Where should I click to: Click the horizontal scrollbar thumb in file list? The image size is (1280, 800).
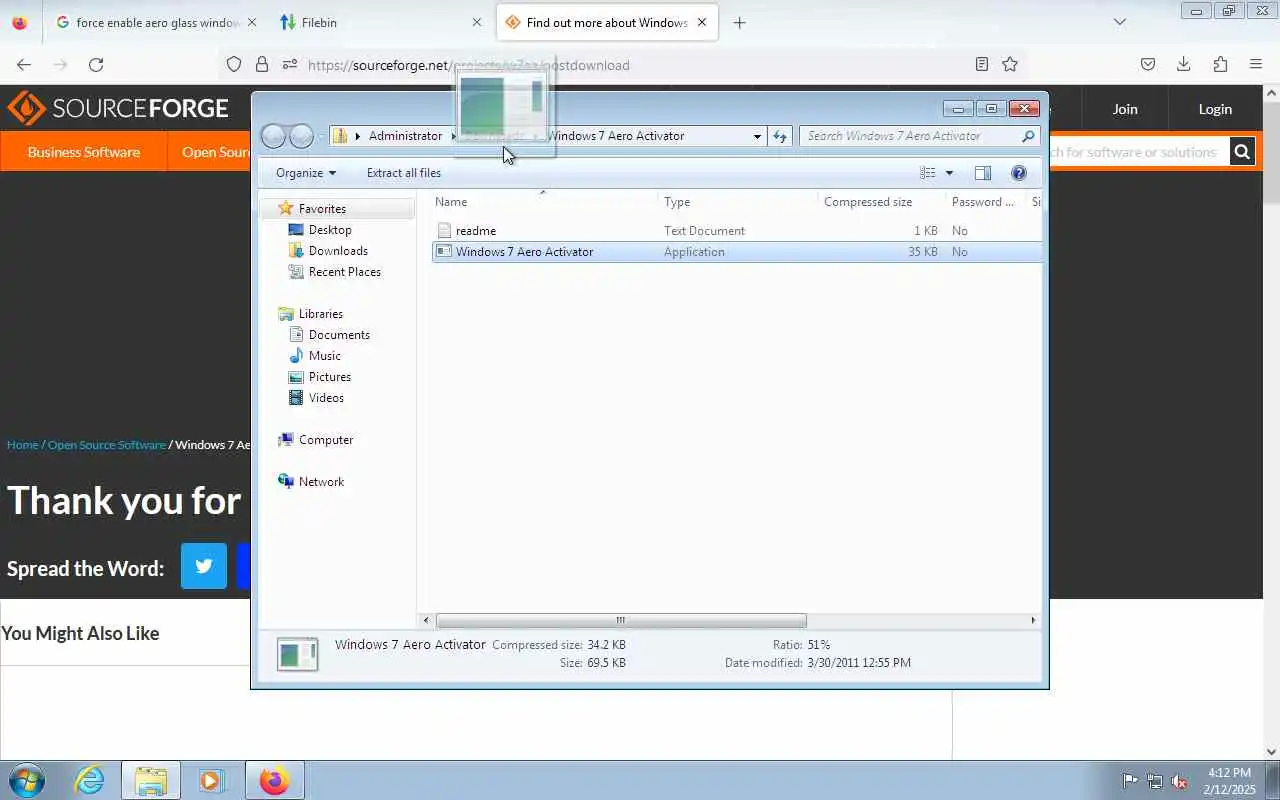[621, 620]
